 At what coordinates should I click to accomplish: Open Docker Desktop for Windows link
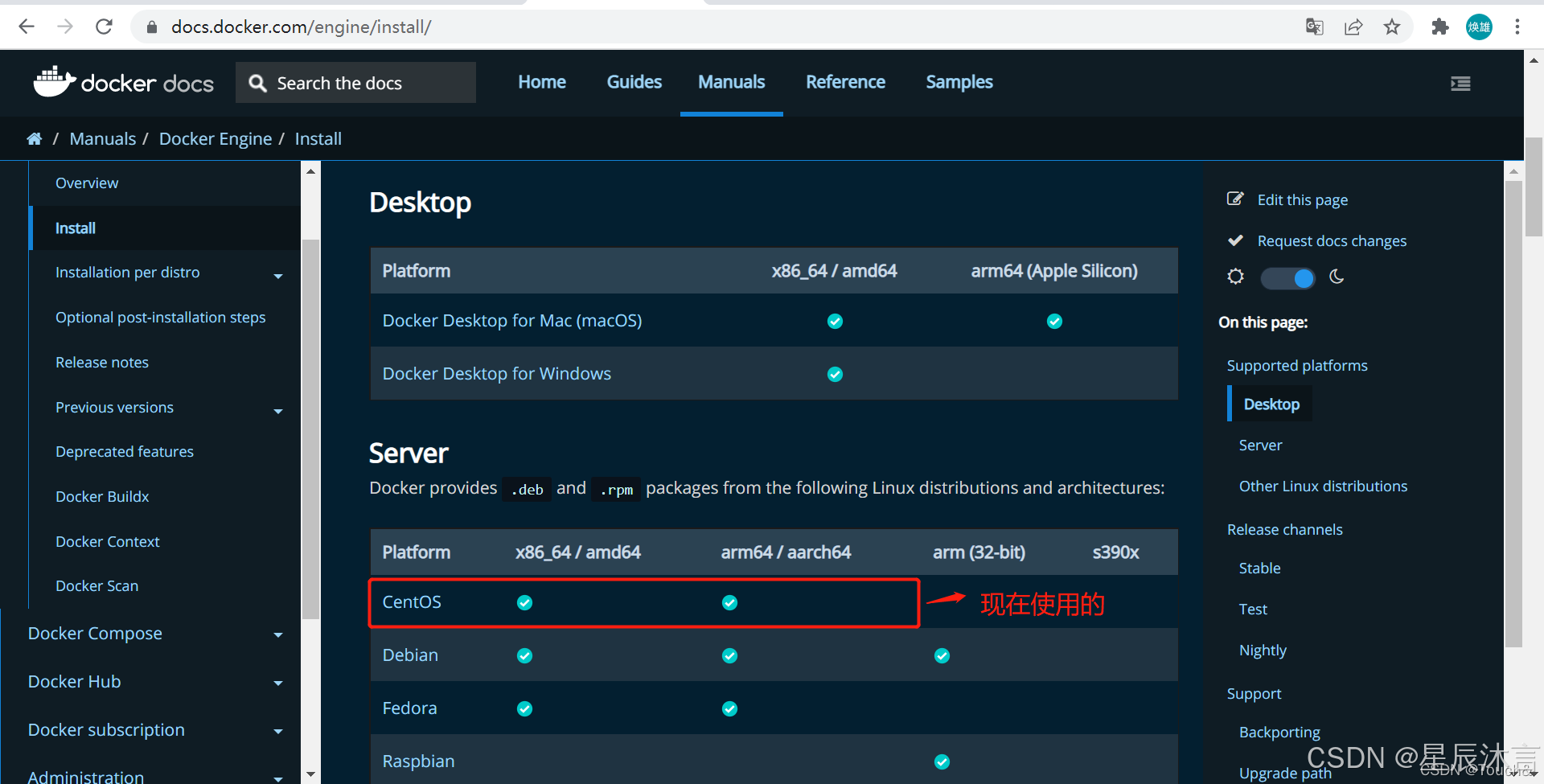[497, 374]
